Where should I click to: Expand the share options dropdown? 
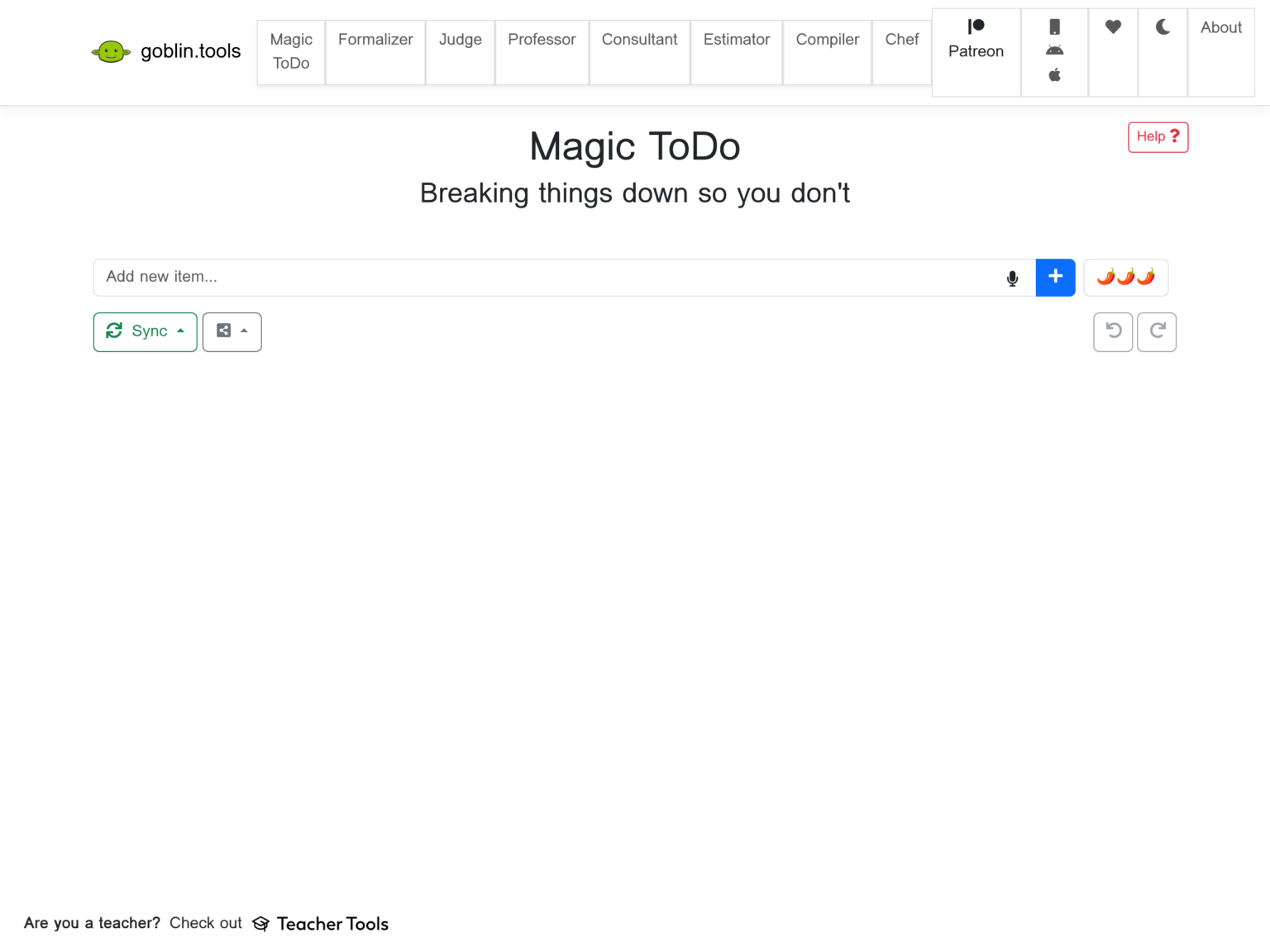click(232, 331)
